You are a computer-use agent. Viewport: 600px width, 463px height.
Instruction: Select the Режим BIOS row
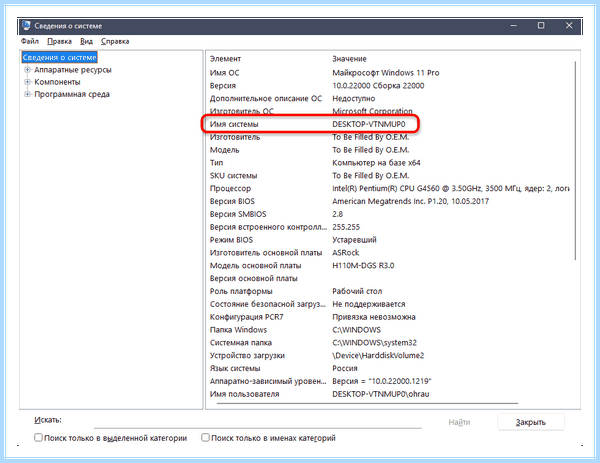(x=390, y=240)
